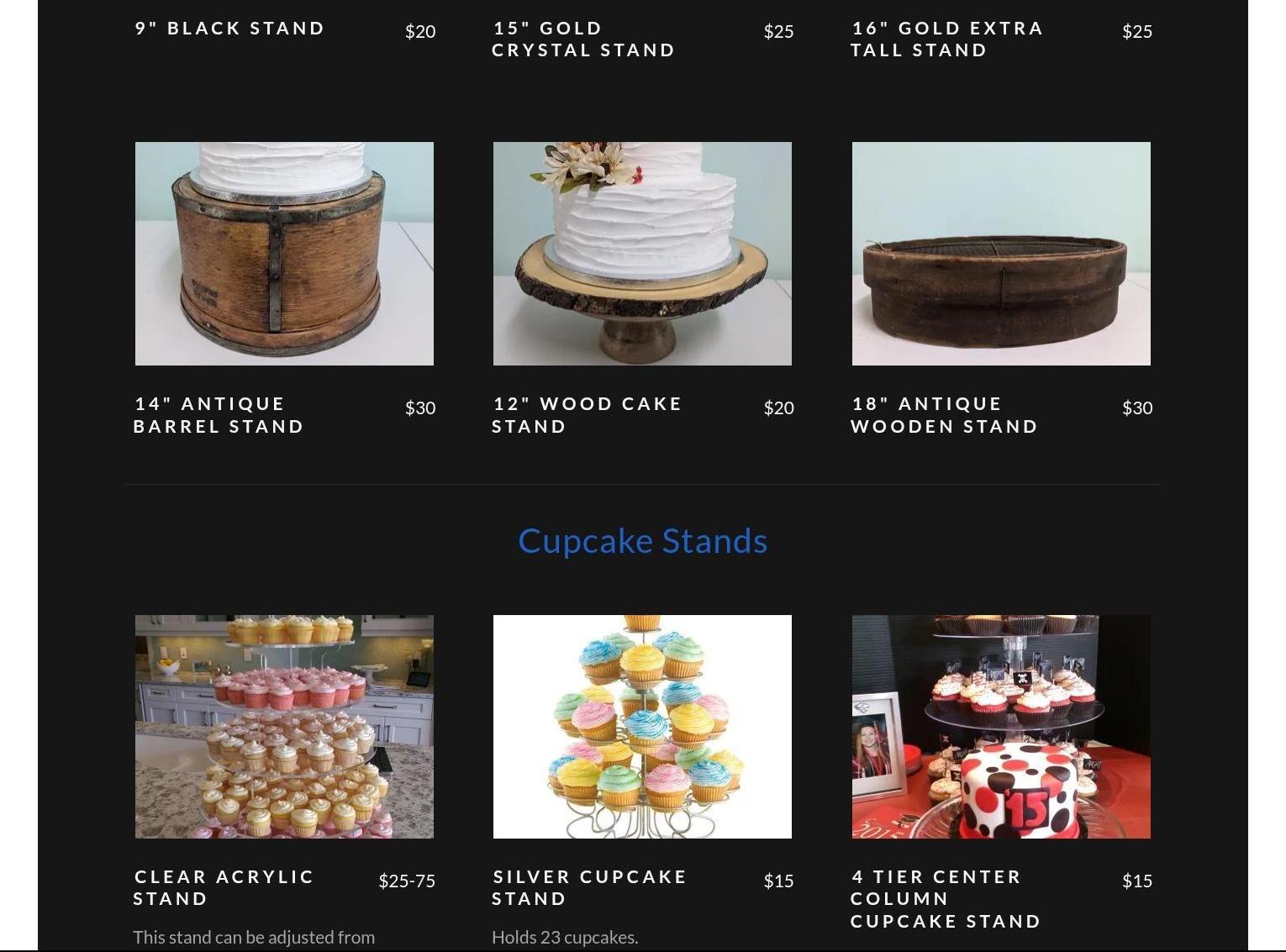View the Clear Acrylic Stand cupcake photo

[284, 727]
